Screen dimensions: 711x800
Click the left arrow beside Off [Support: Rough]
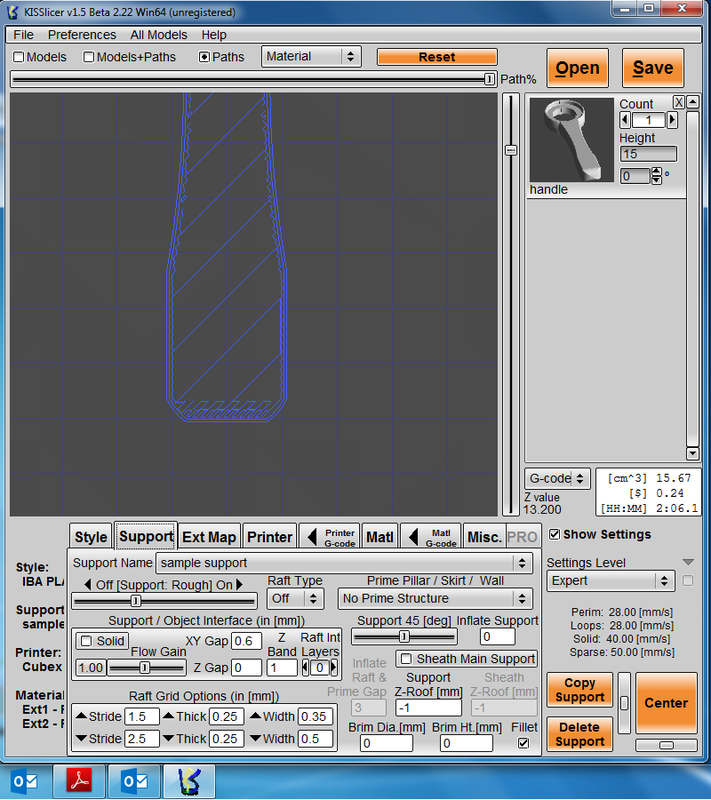88,585
